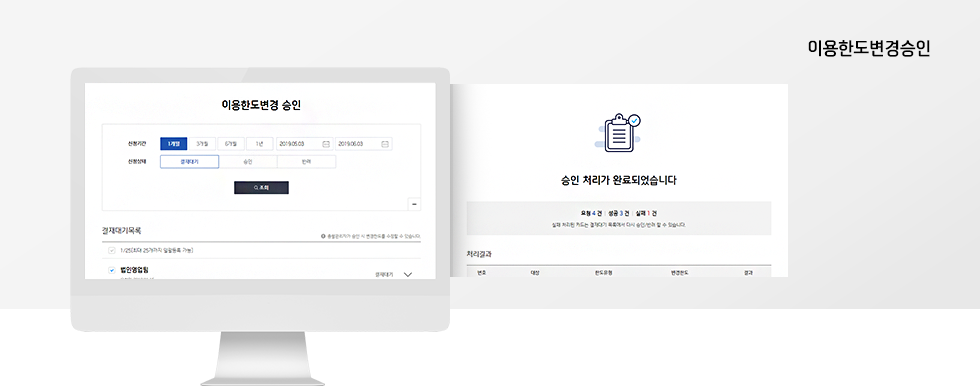Select the 1개월 period button

click(173, 144)
